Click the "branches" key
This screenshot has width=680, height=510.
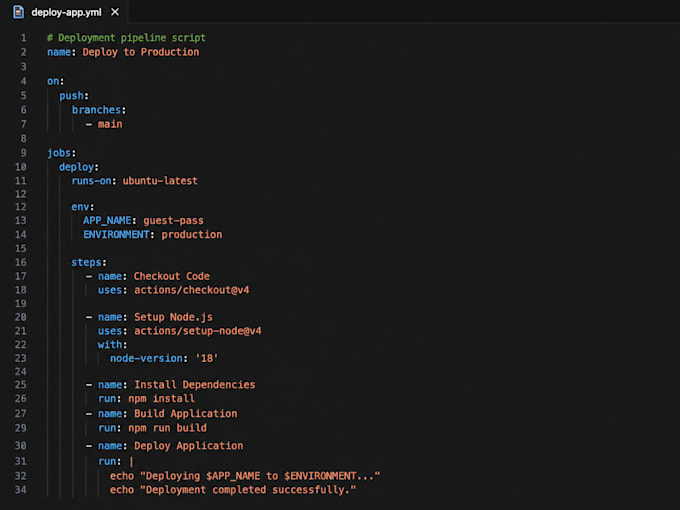[x=96, y=110]
